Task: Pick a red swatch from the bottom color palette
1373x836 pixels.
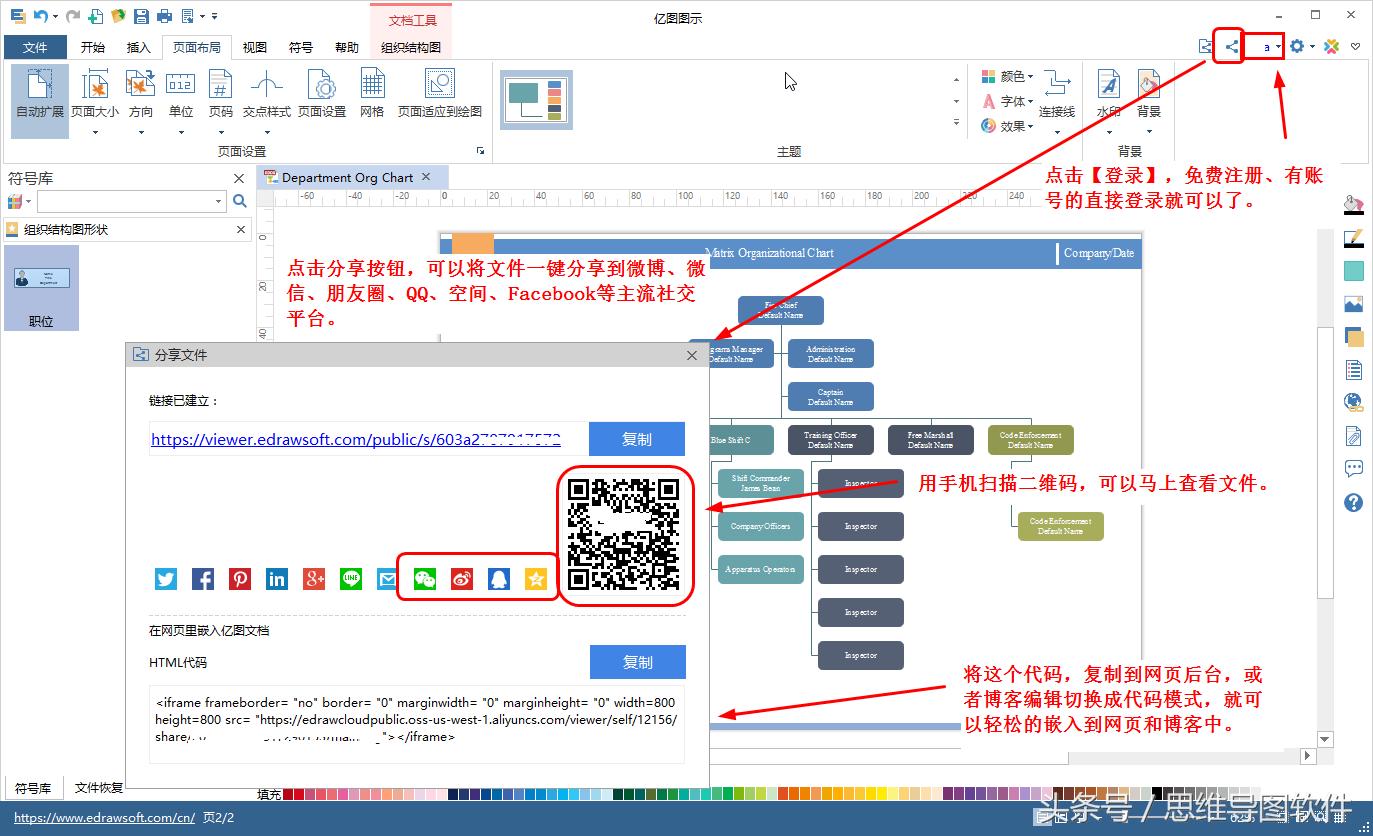Action: 301,794
